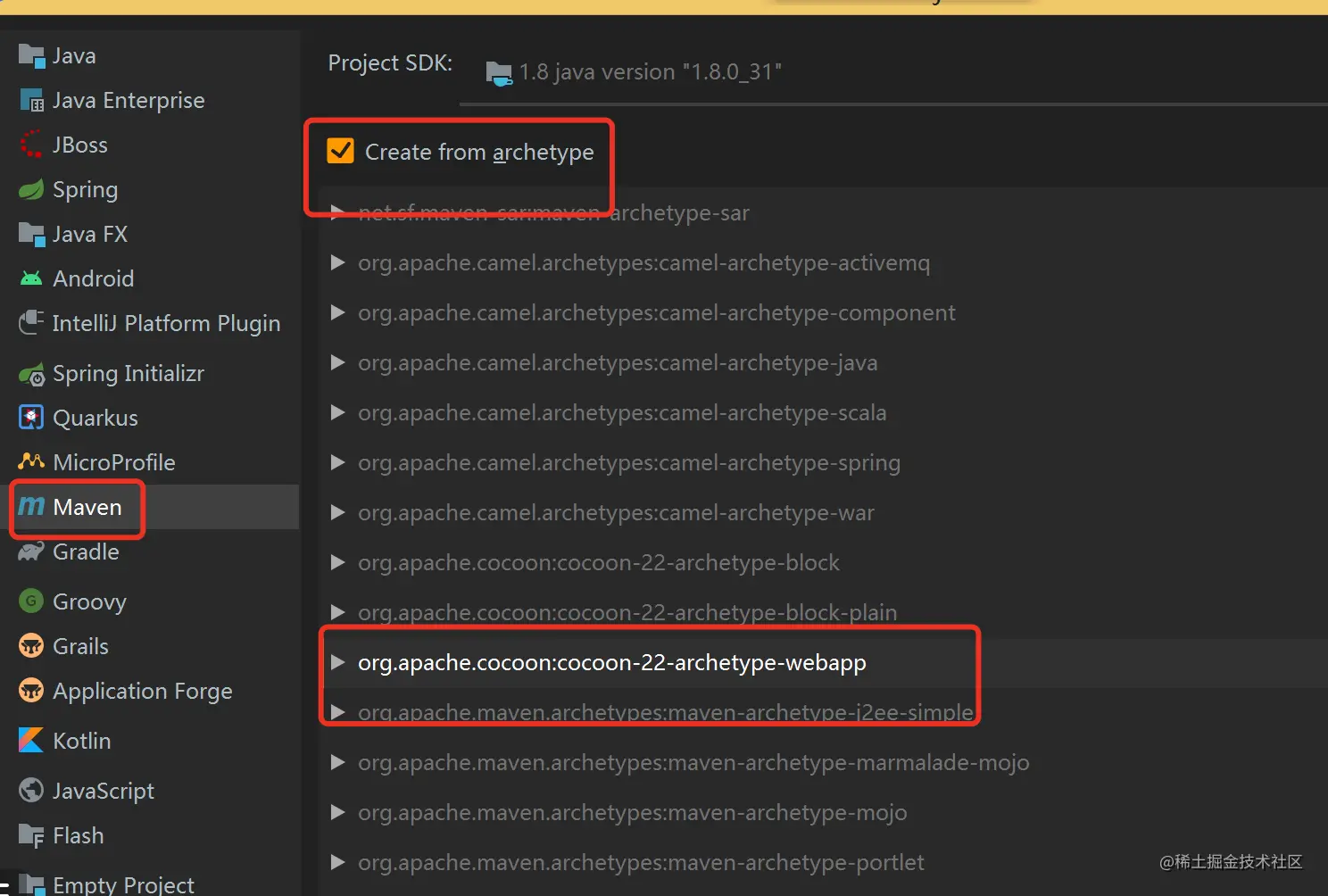Select cocoon-22-archetype-block archetype text
This screenshot has width=1328, height=896.
599,563
